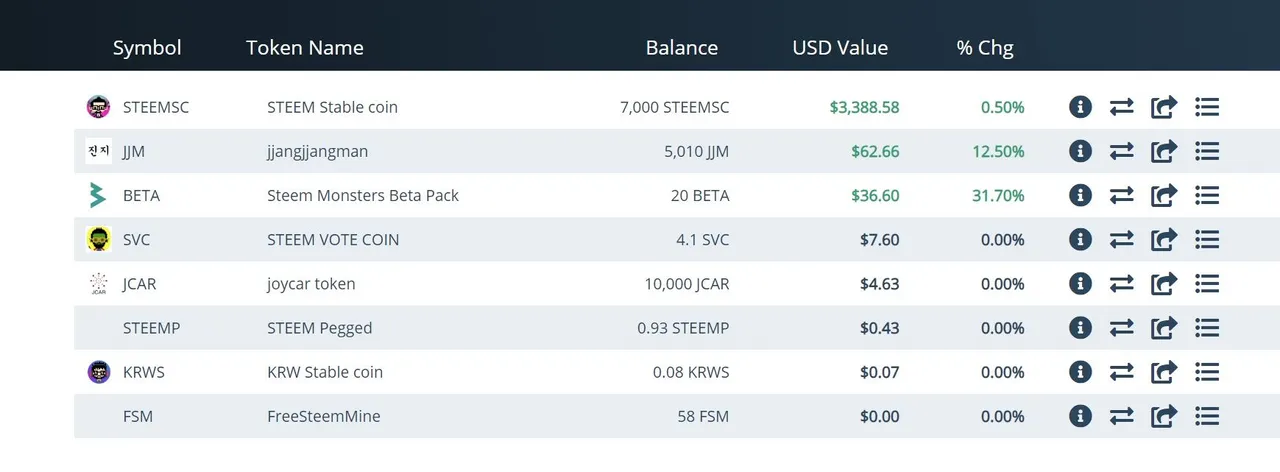Click the % Chg column header
Screen dimensions: 1280x472
pyautogui.click(x=985, y=48)
